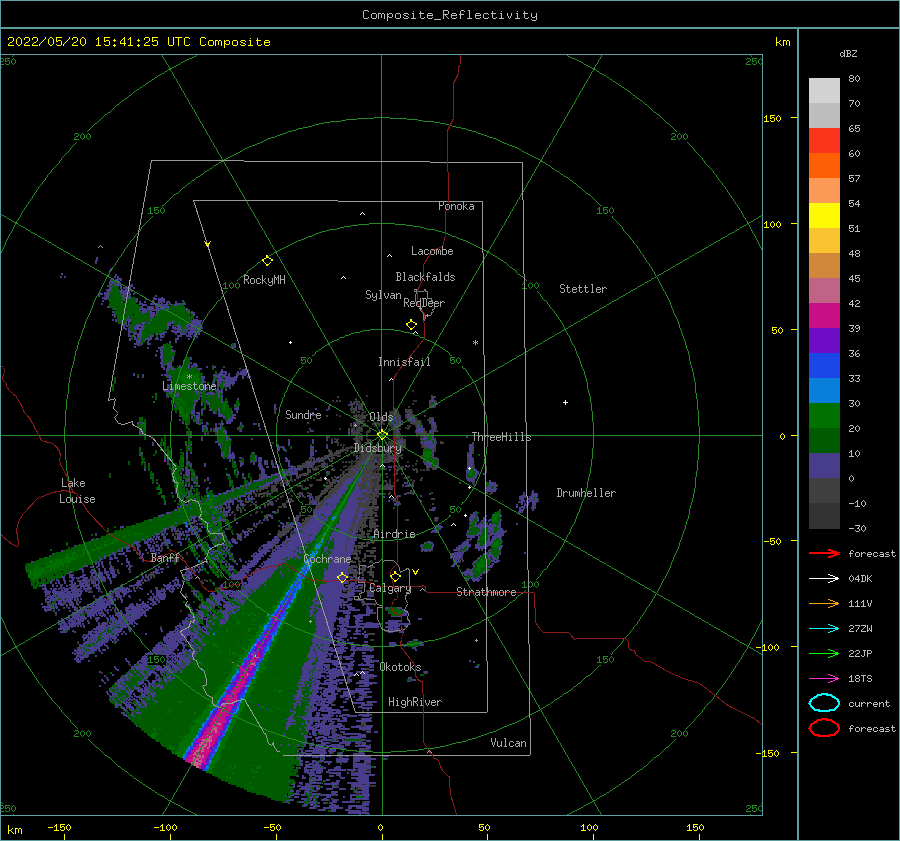Select the pink 45-42 dBZ swatch
The image size is (900, 841).
(x=824, y=290)
